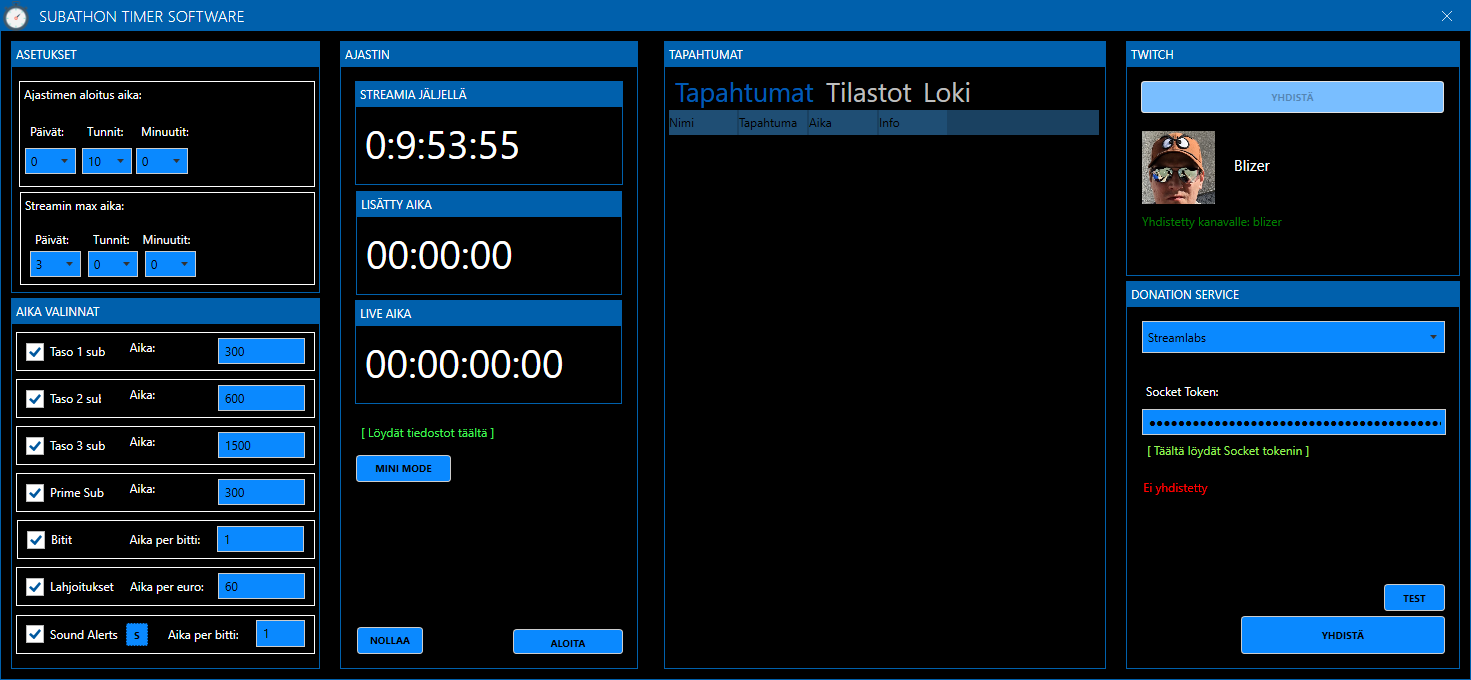Screen dimensions: 1471x680
Task: Click the clock app icon in title bar
Action: pyautogui.click(x=16, y=17)
